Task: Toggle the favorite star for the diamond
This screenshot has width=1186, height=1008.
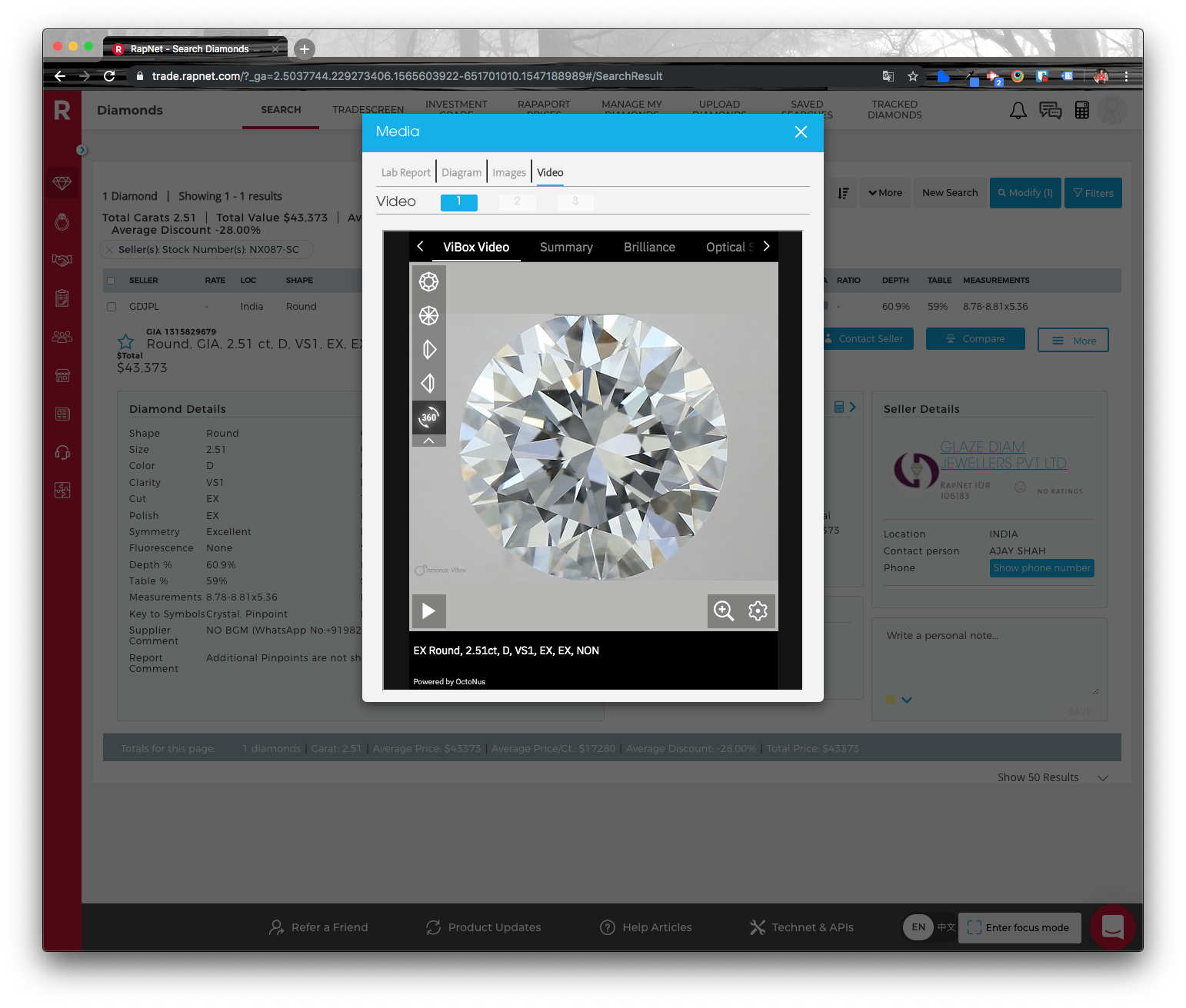Action: (x=125, y=341)
